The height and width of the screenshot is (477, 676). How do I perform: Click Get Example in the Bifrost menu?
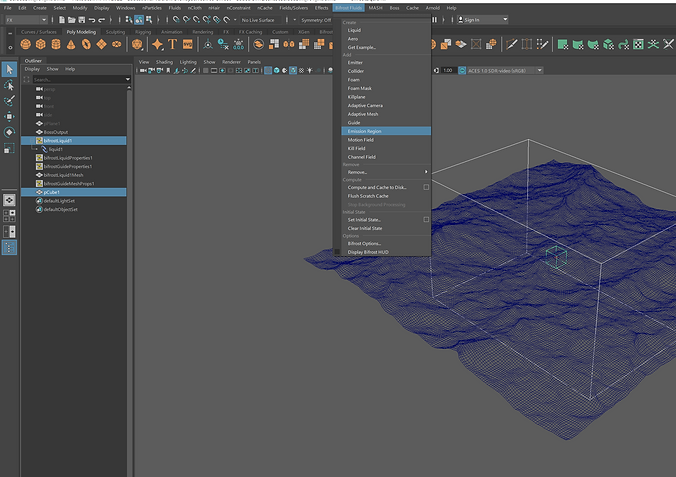[x=386, y=47]
